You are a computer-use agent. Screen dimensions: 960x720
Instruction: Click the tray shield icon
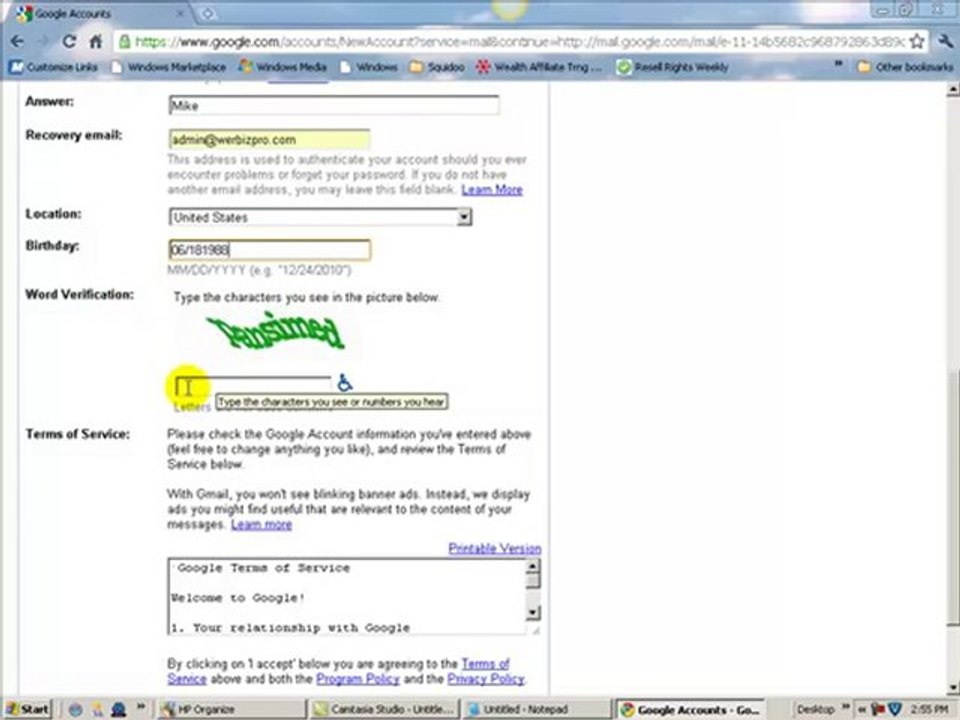coord(894,710)
